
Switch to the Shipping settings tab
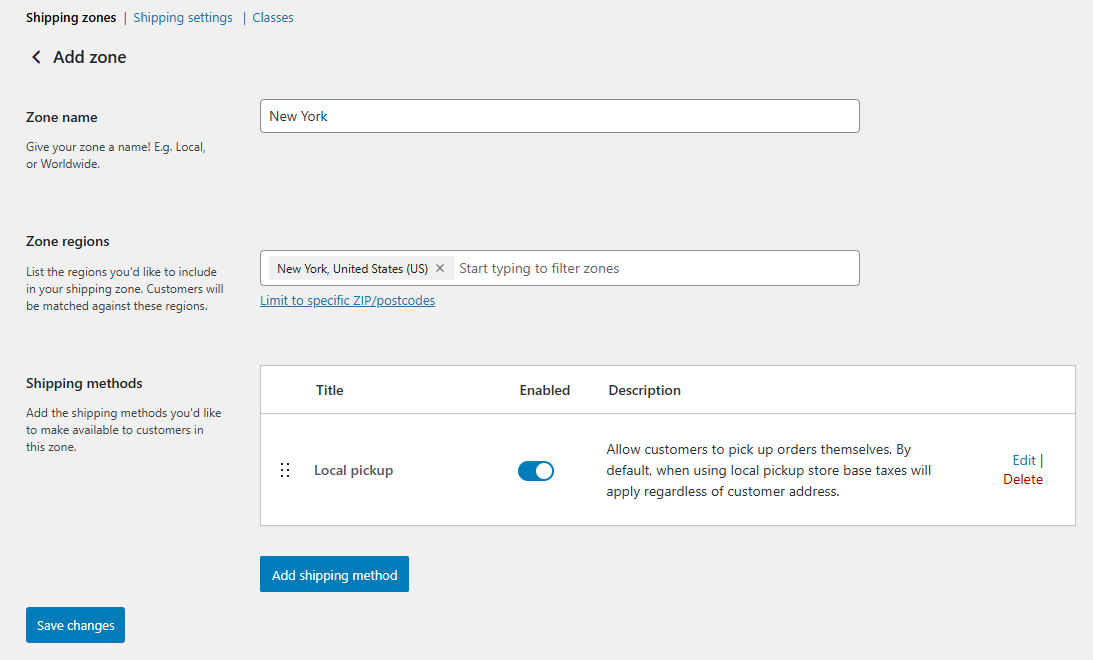(x=183, y=17)
